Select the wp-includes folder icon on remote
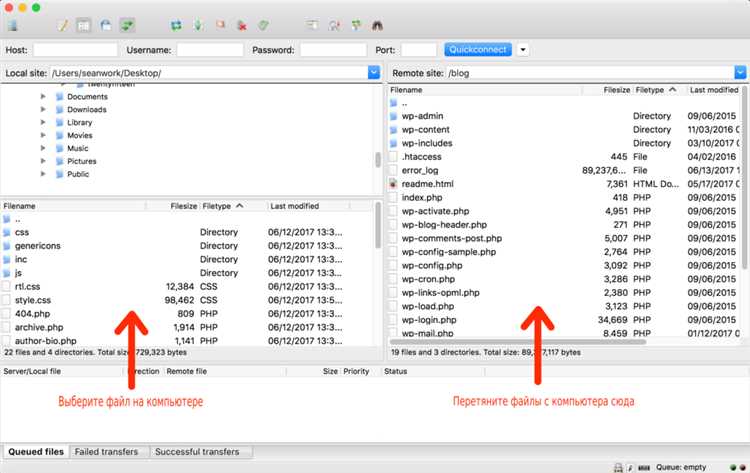Screen dimensions: 750x473 [x=393, y=143]
